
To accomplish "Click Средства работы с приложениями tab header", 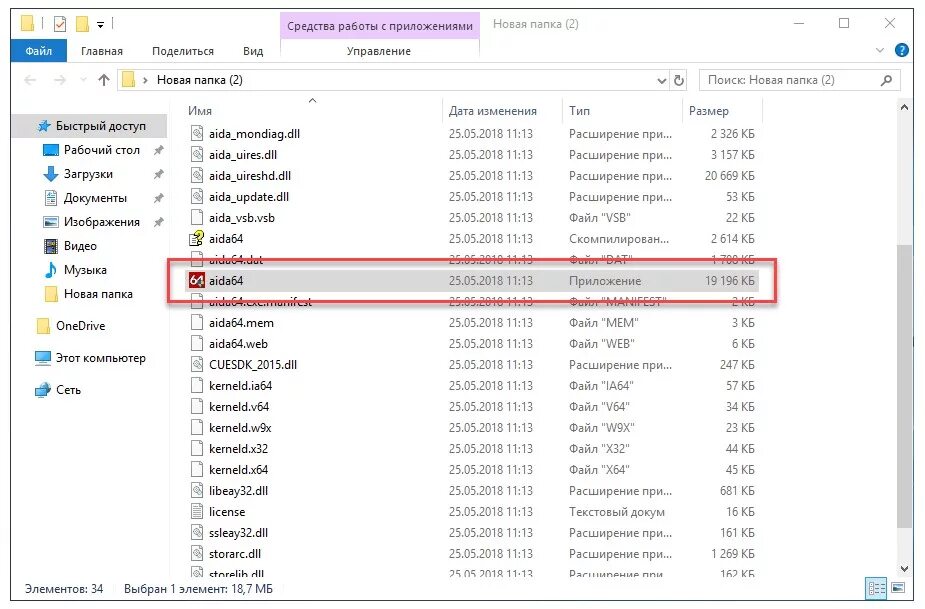I will click(379, 26).
